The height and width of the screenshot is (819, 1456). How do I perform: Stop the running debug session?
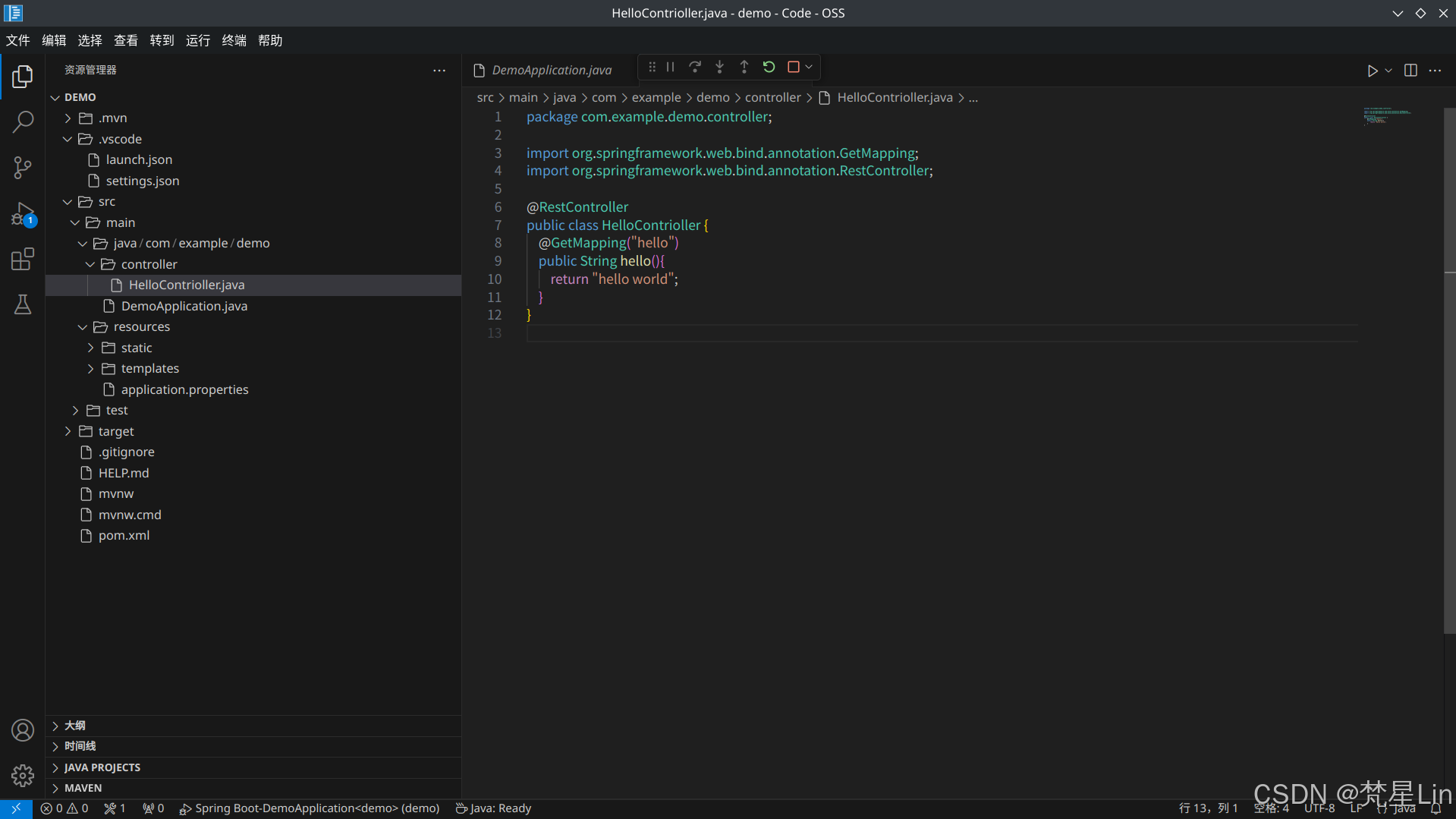pos(793,67)
